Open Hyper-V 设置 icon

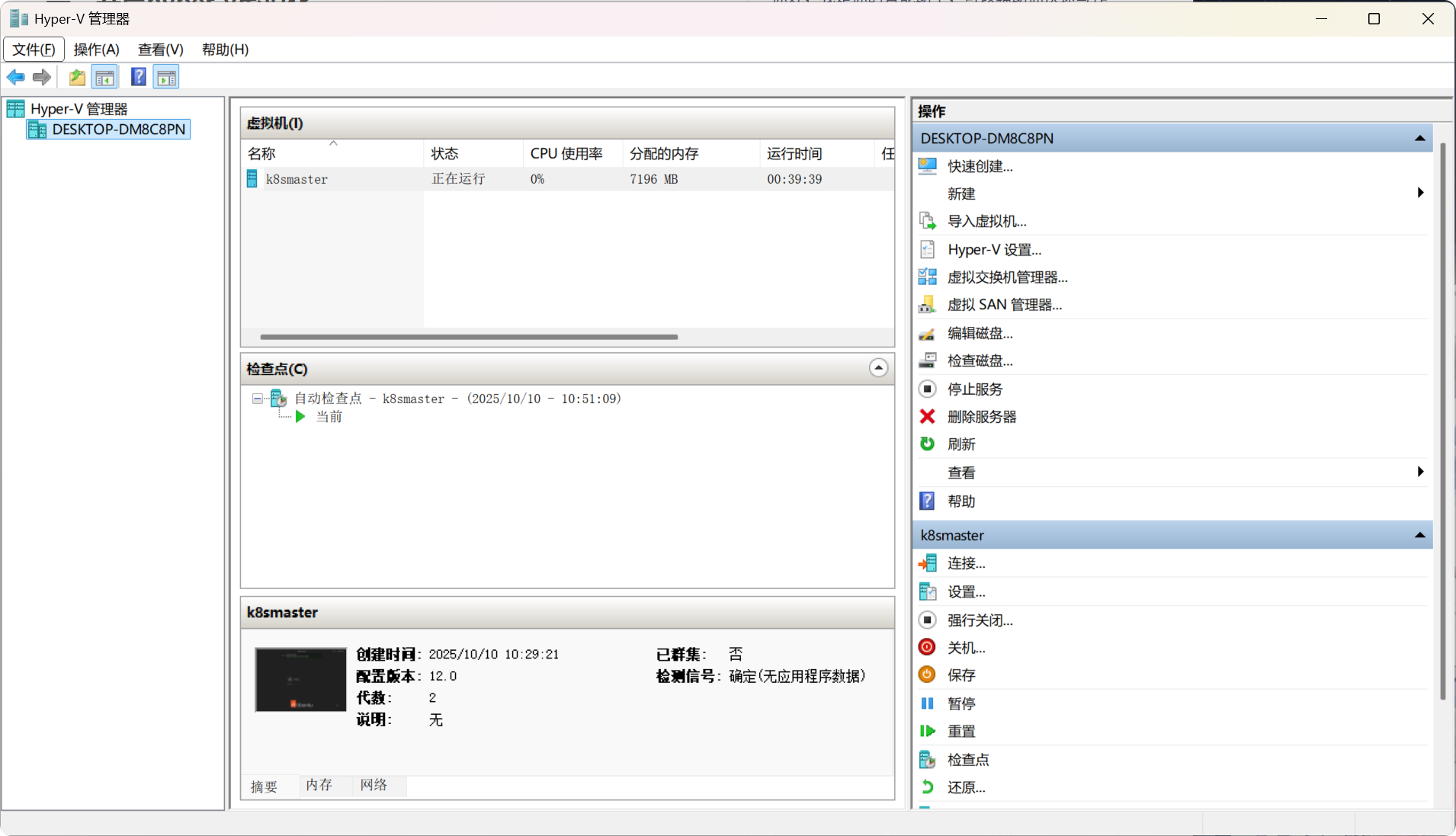pos(927,249)
